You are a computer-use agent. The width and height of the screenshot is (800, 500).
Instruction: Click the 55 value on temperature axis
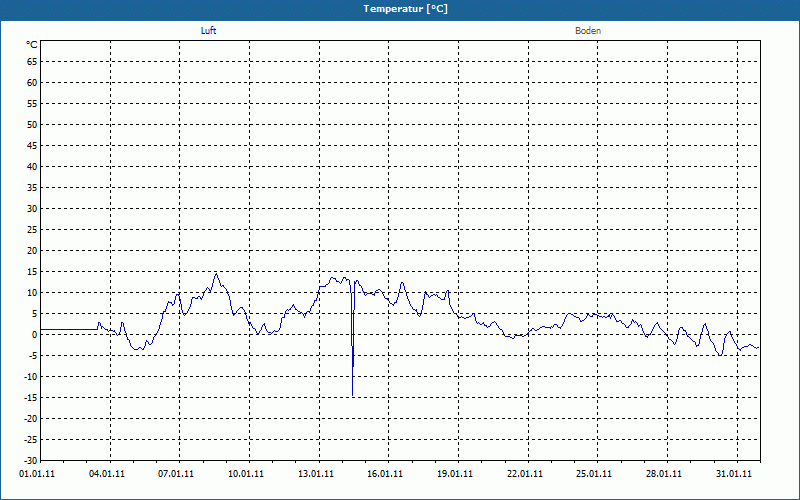click(32, 104)
